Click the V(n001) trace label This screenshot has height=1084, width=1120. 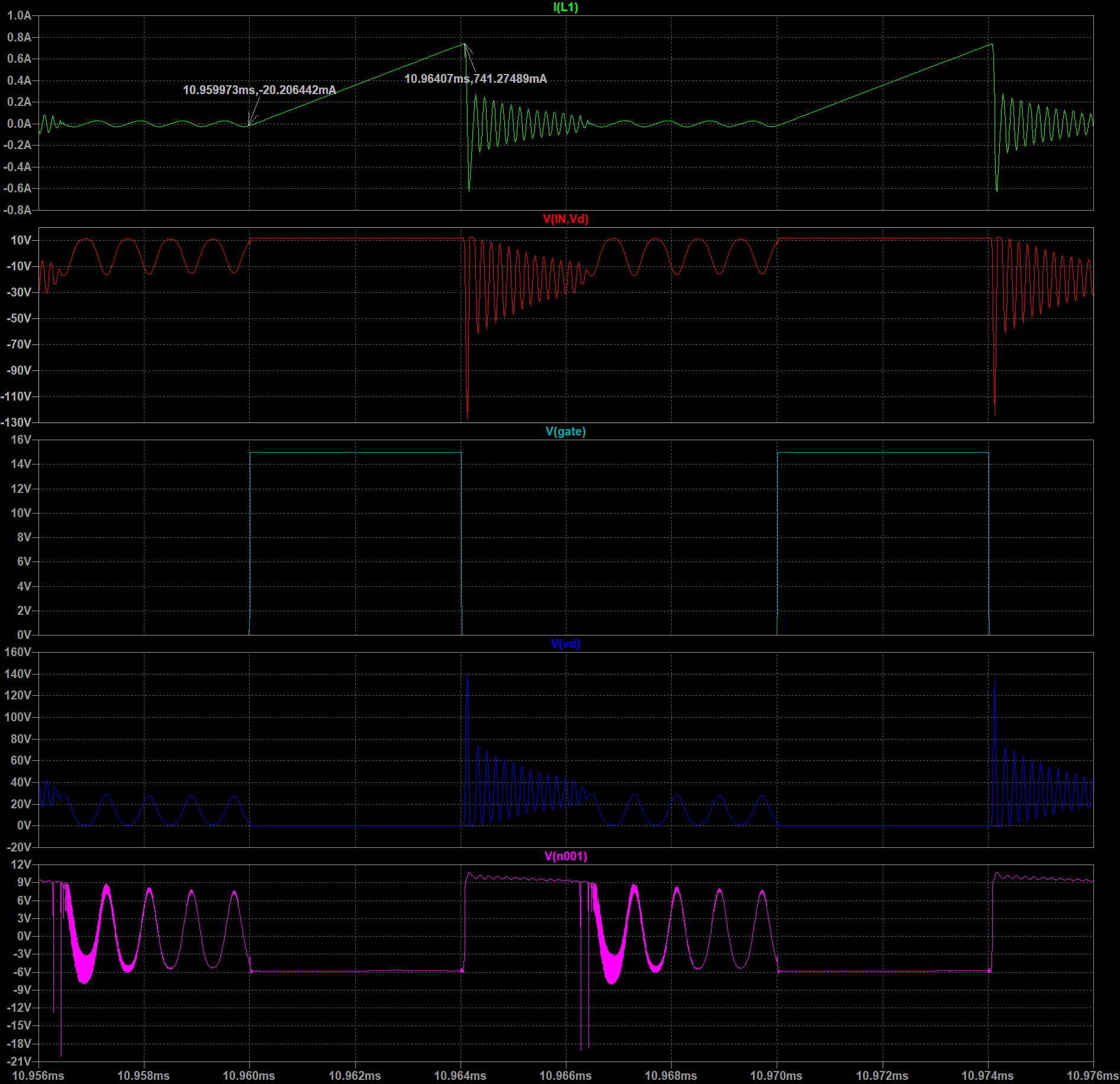point(565,856)
